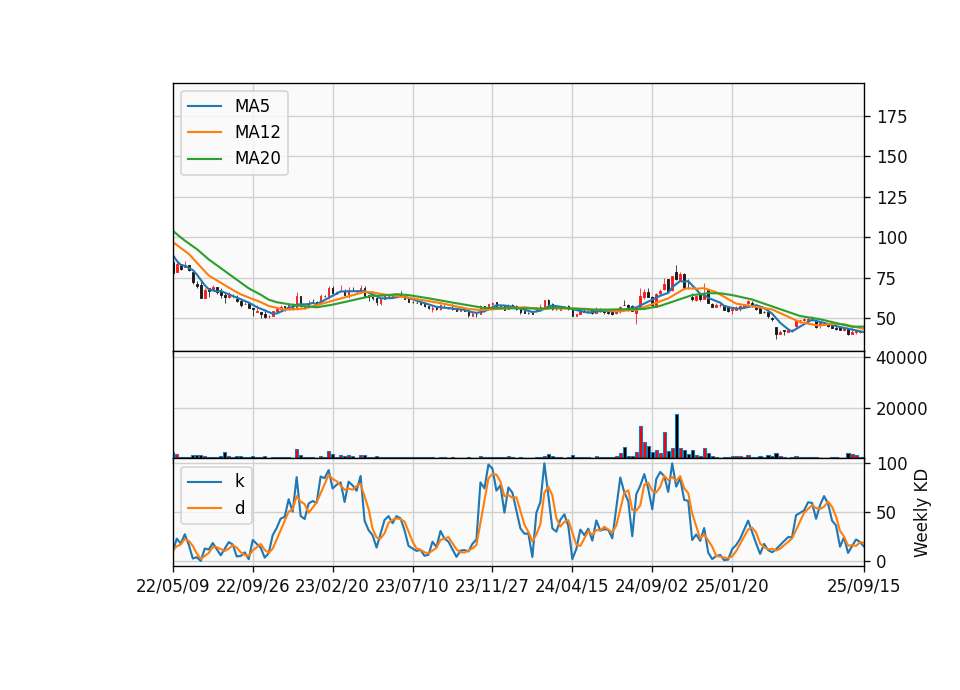Screen dimensions: 960x690
Task: Click the orange MA12 legend line sample
Action: click(204, 132)
